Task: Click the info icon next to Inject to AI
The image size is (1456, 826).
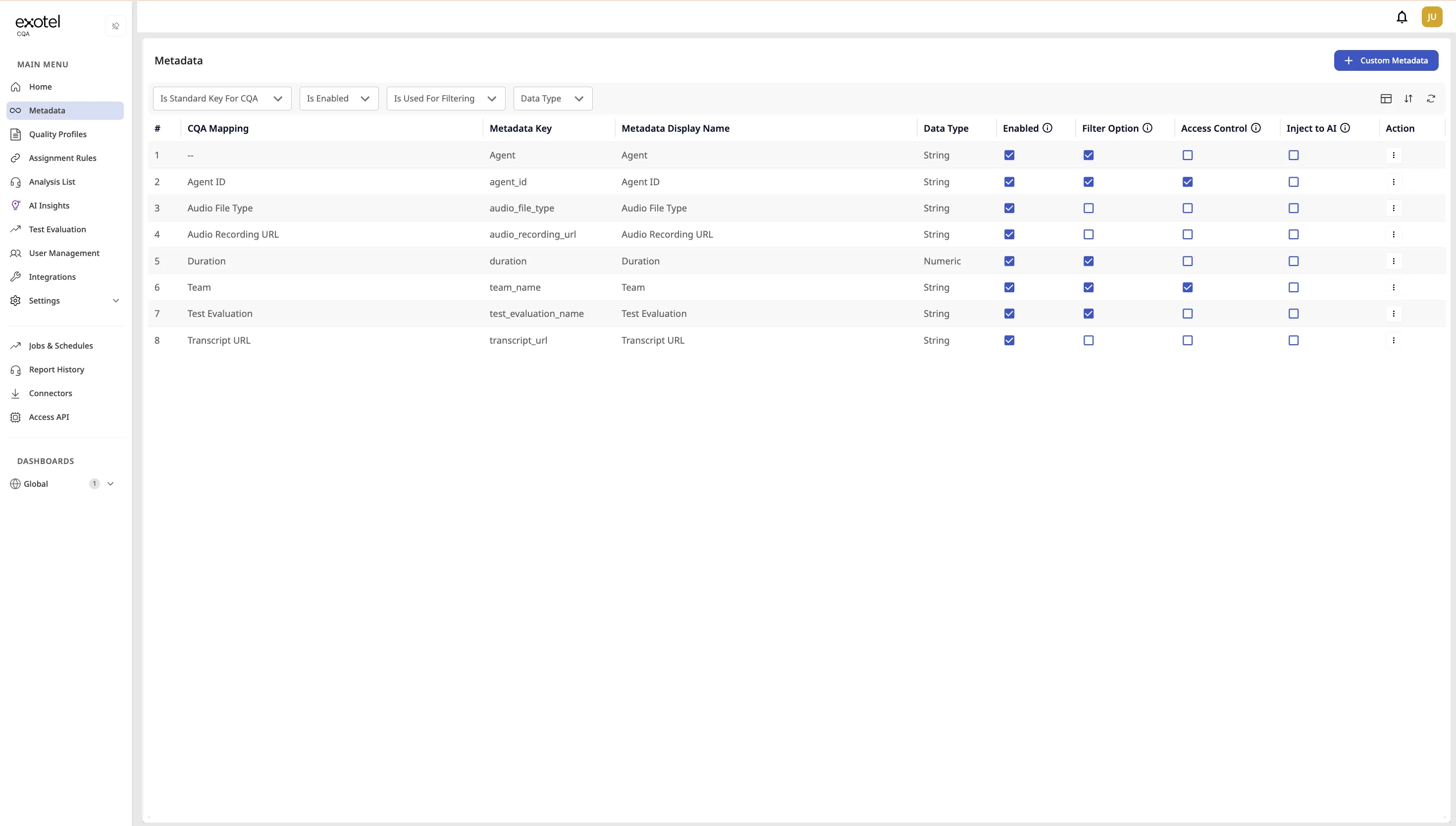Action: 1345,128
